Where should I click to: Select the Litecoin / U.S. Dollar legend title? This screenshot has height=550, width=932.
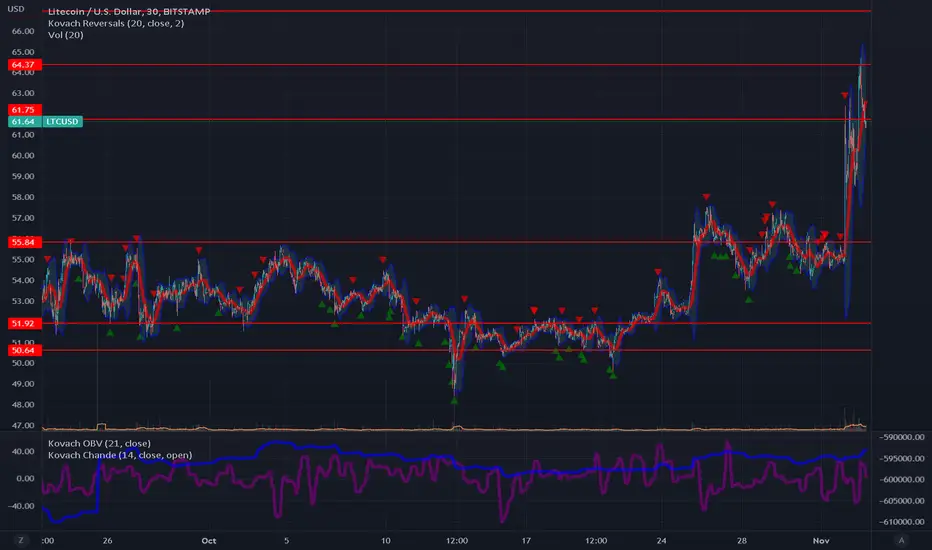pos(129,11)
